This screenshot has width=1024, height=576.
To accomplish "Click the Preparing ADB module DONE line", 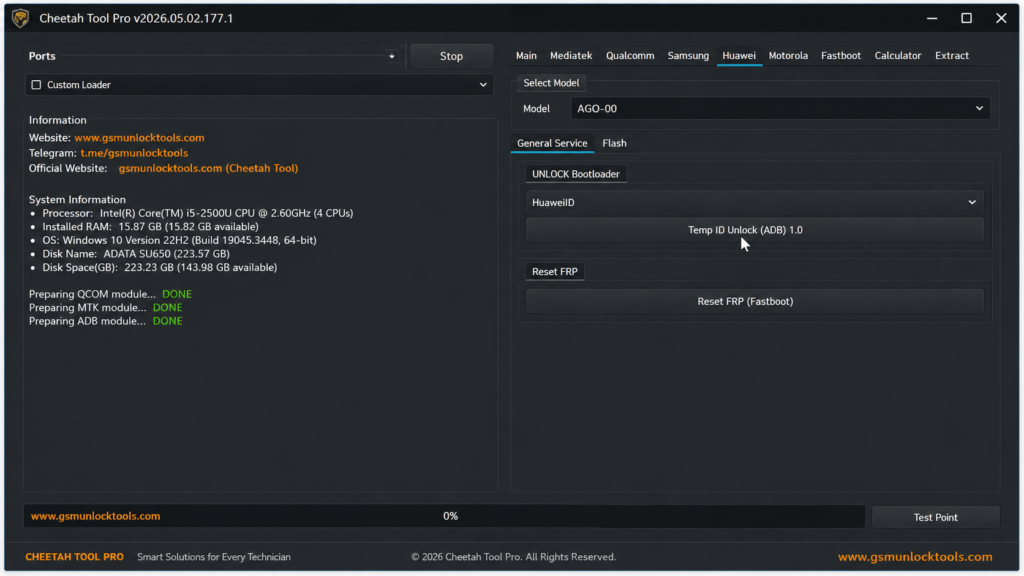I will [106, 321].
